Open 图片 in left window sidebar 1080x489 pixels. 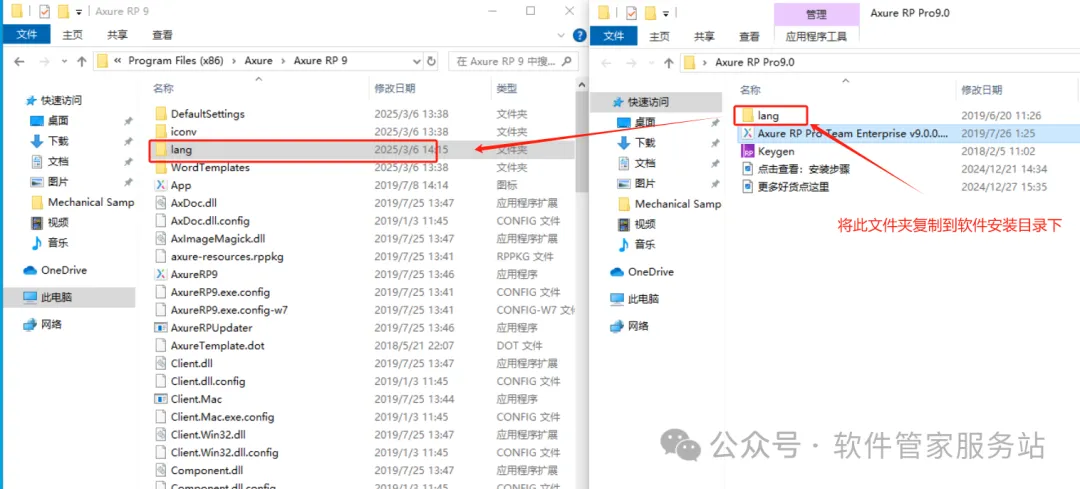click(59, 183)
